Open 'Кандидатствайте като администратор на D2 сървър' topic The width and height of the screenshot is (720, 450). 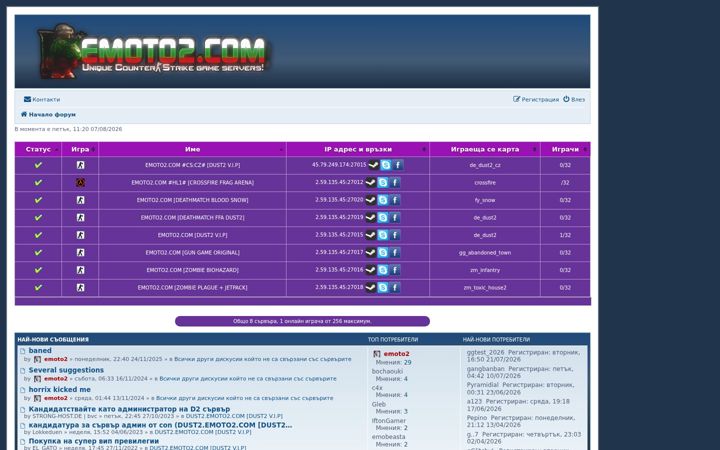tap(129, 409)
